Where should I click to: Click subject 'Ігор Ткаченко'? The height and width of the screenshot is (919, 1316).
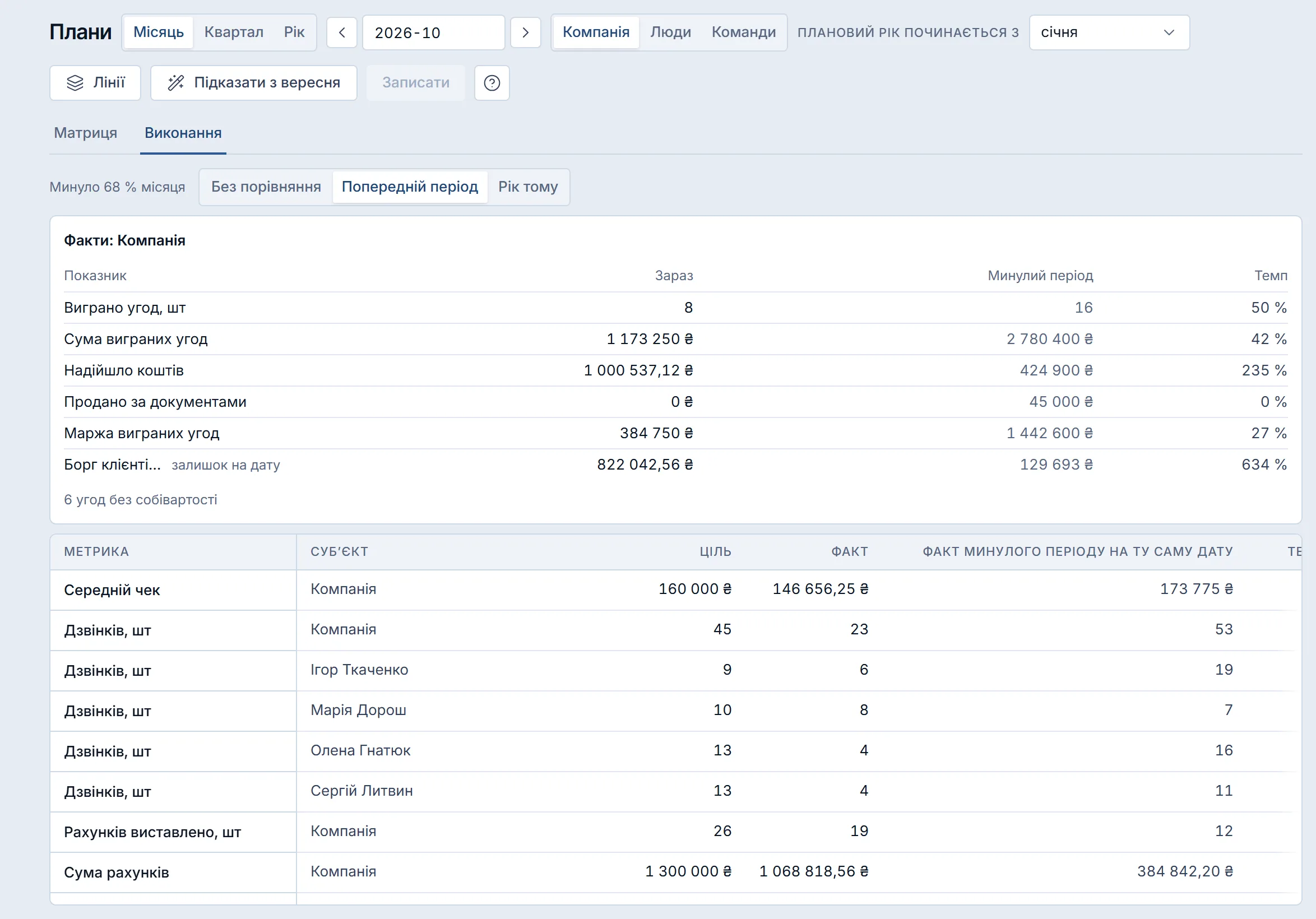[x=359, y=670]
